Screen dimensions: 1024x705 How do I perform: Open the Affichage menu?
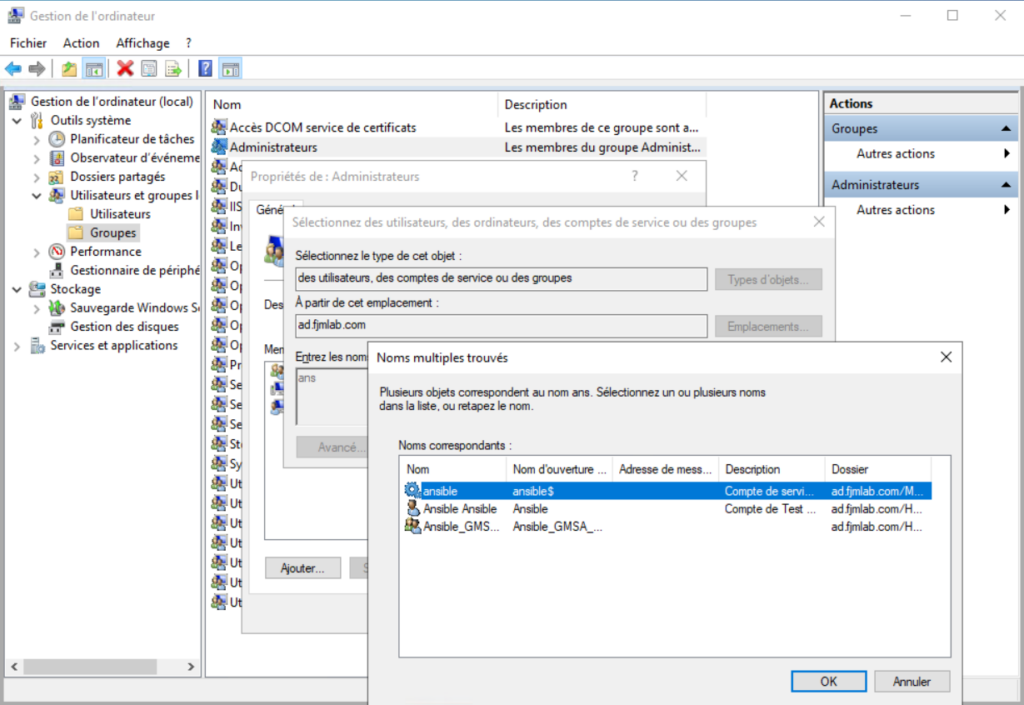click(x=142, y=43)
